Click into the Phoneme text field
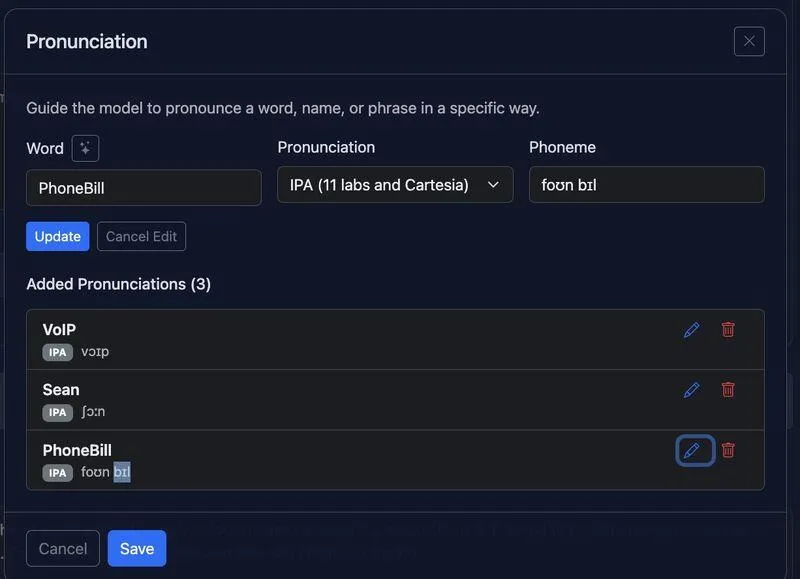This screenshot has width=800, height=579. [646, 185]
